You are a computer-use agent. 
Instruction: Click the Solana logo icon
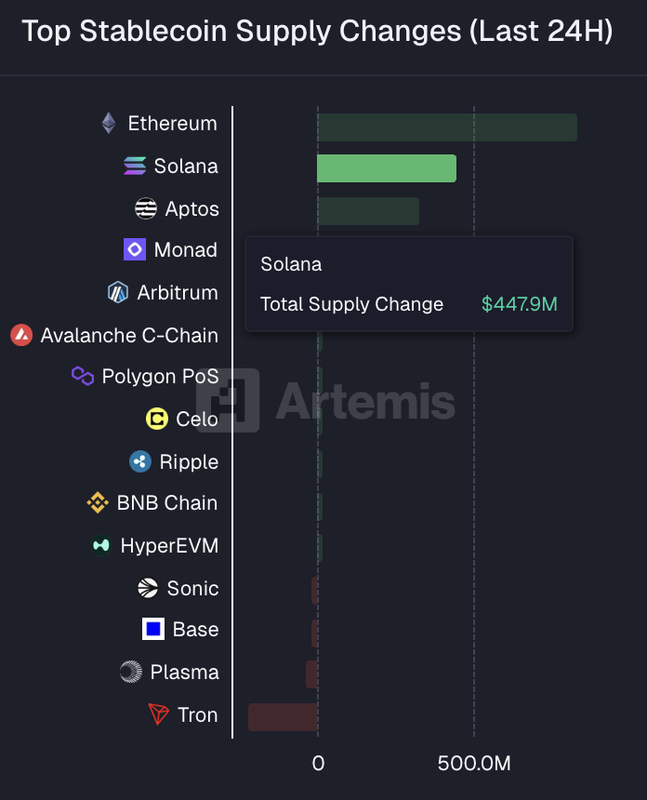click(x=134, y=166)
